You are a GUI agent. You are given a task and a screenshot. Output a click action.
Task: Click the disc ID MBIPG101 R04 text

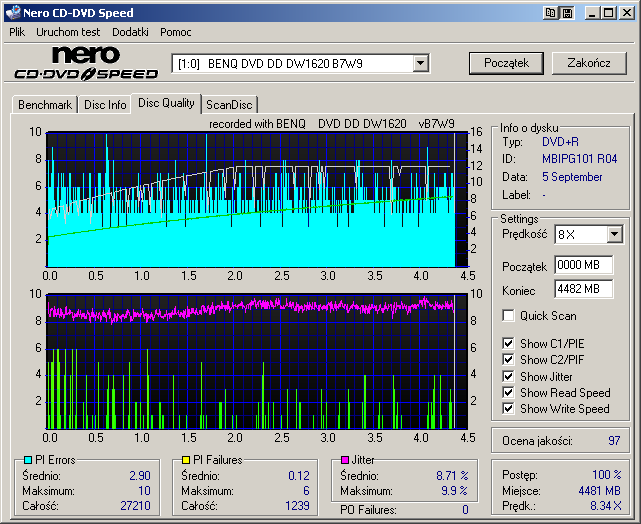click(579, 159)
